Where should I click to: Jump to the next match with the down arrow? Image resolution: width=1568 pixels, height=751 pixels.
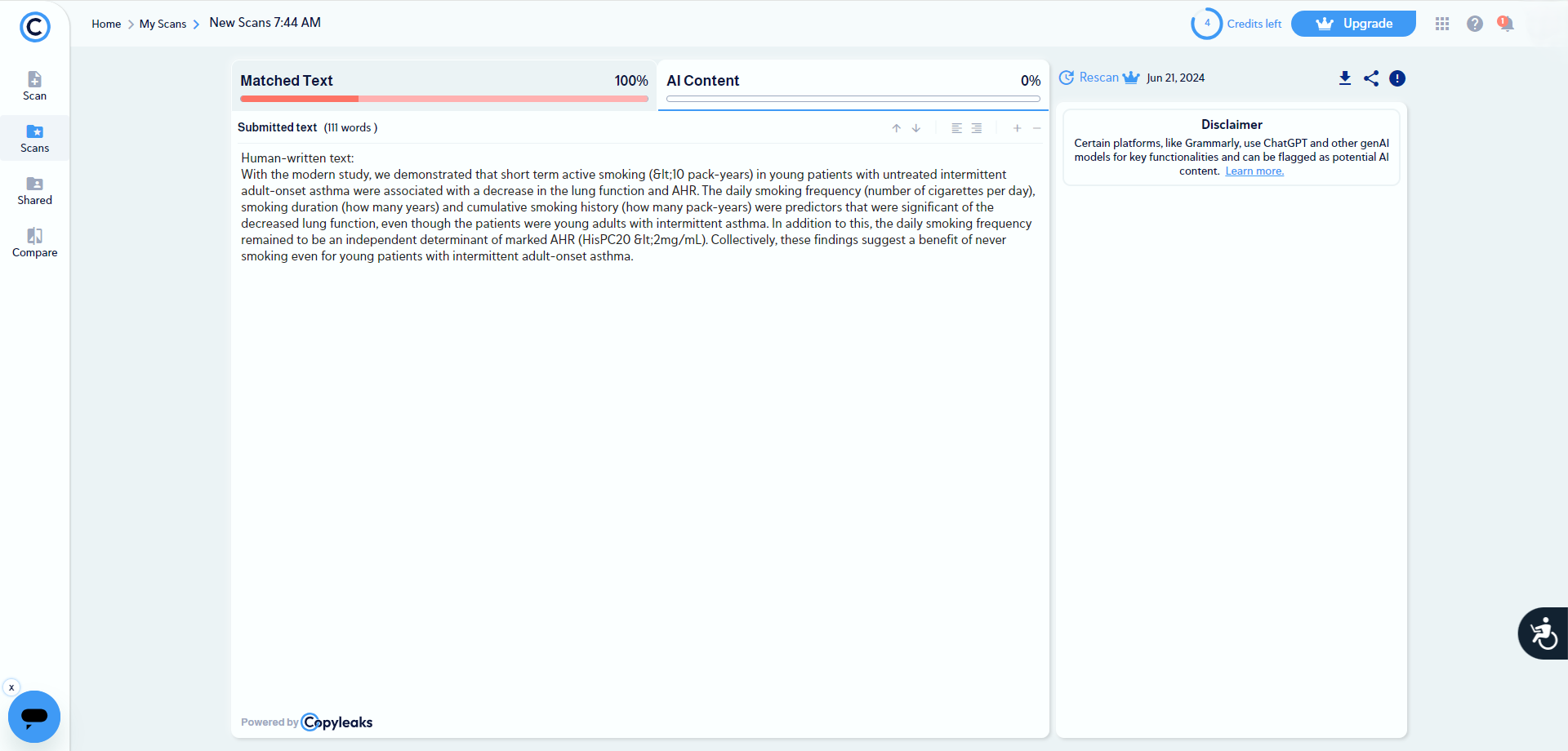pyautogui.click(x=916, y=128)
